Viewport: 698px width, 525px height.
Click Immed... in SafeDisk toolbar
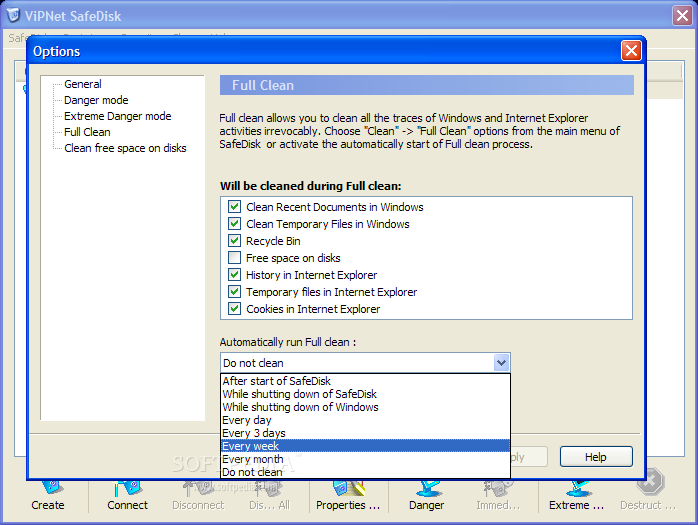pos(498,497)
